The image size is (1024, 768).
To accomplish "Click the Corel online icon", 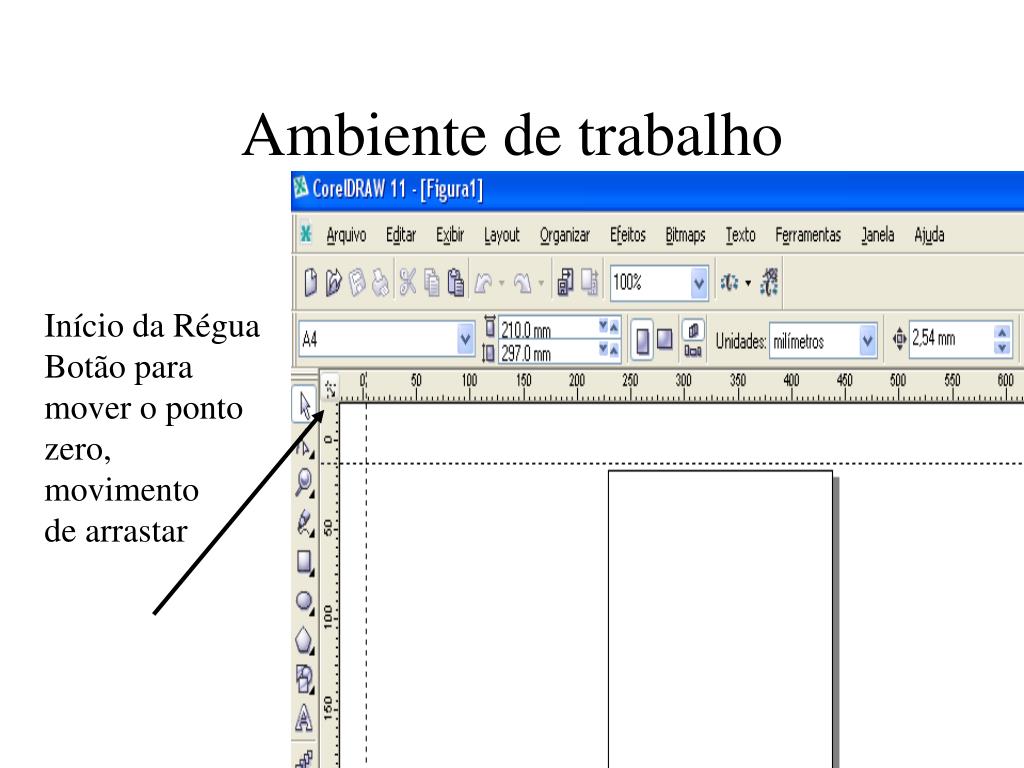I will tap(769, 282).
